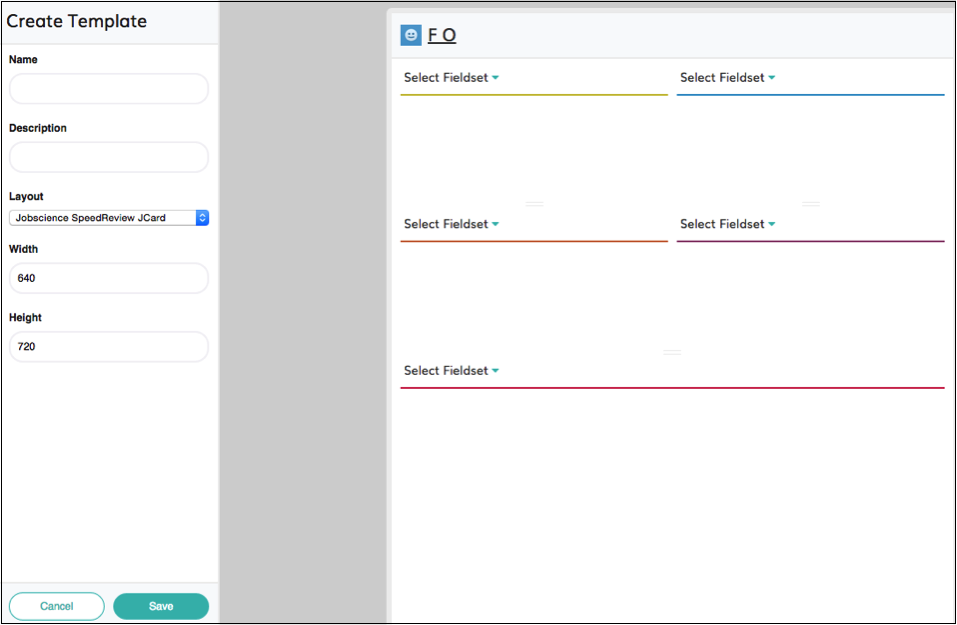Focus the Name text field
This screenshot has width=957, height=625.
point(109,89)
